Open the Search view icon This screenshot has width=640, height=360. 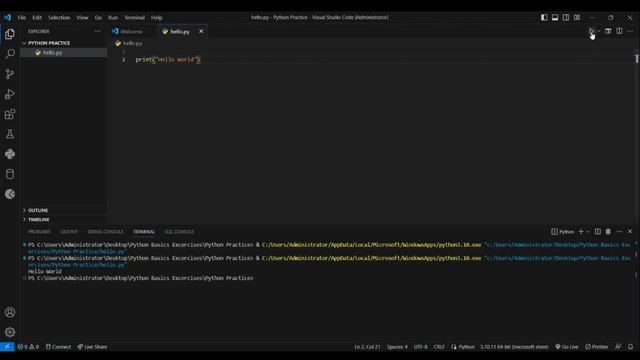pos(10,54)
